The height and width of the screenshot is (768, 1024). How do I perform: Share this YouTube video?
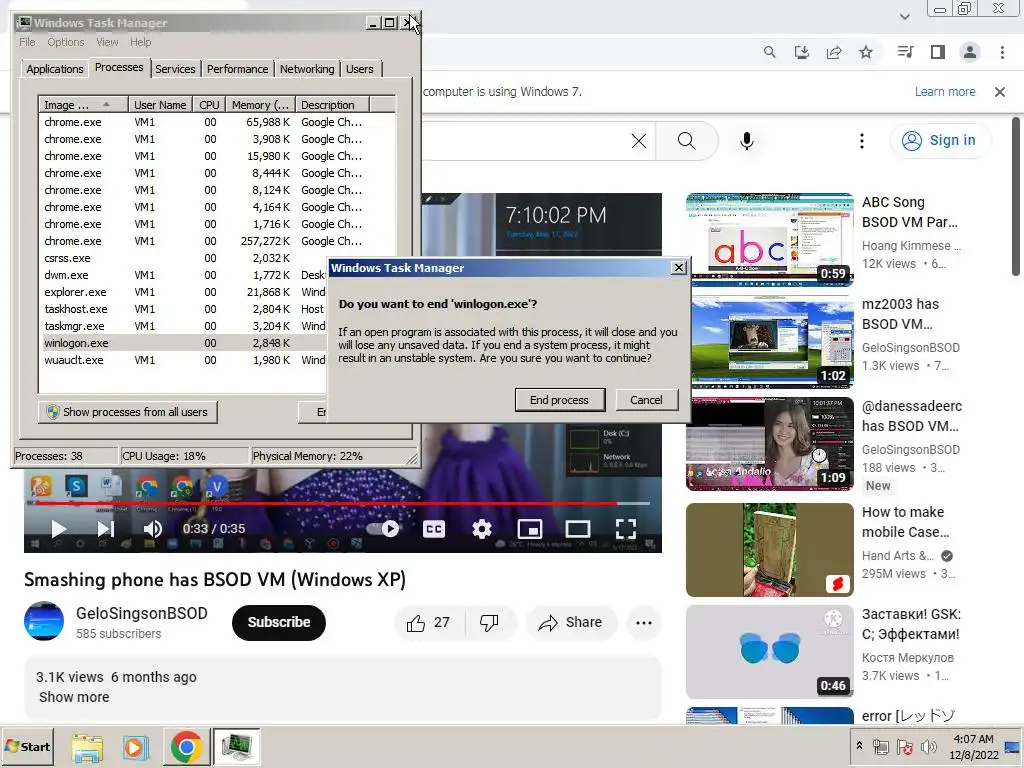571,622
